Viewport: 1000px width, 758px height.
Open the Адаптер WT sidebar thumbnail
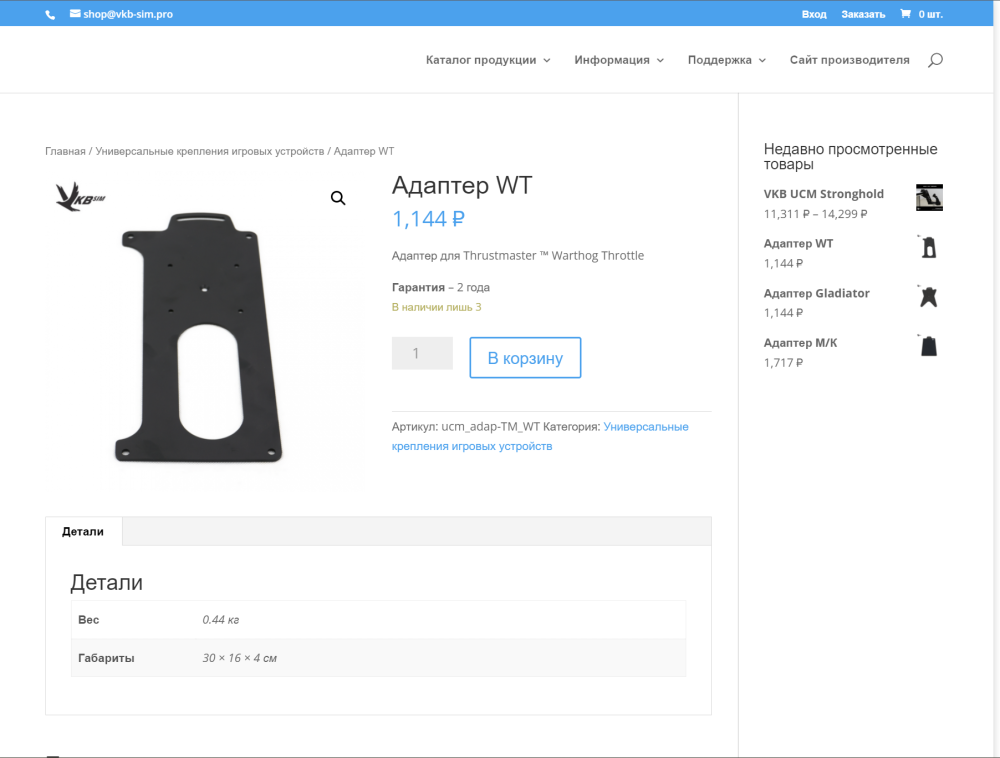pos(929,247)
